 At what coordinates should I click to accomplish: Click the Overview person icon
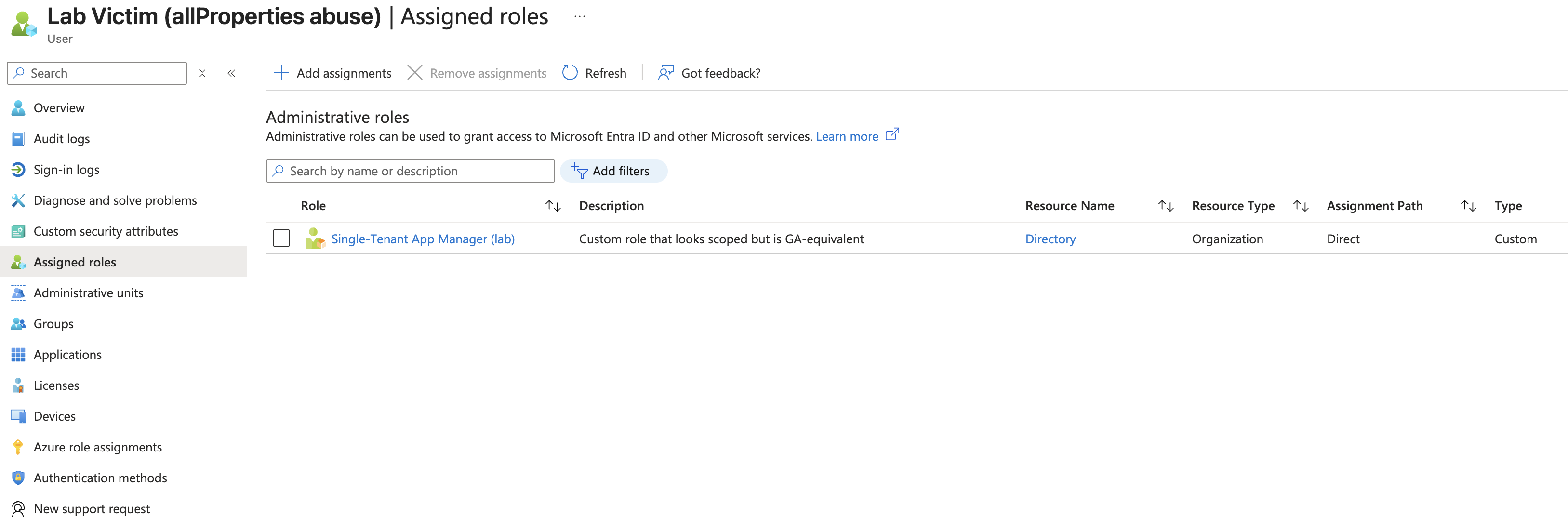pos(18,108)
